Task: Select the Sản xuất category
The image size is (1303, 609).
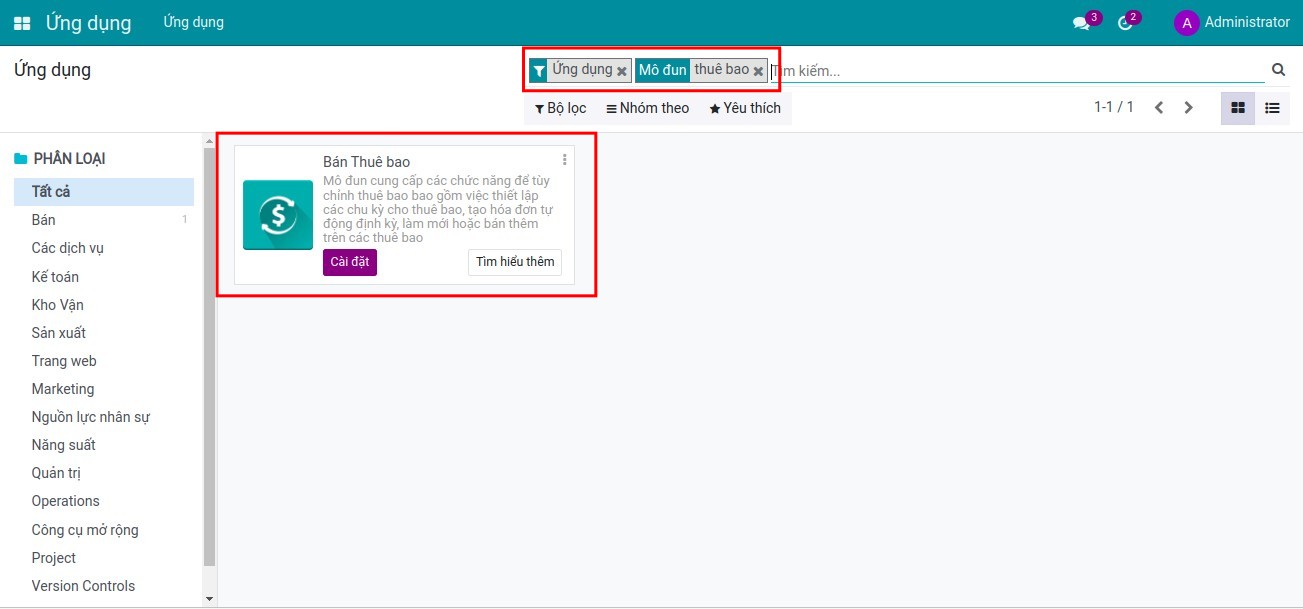Action: pyautogui.click(x=104, y=333)
